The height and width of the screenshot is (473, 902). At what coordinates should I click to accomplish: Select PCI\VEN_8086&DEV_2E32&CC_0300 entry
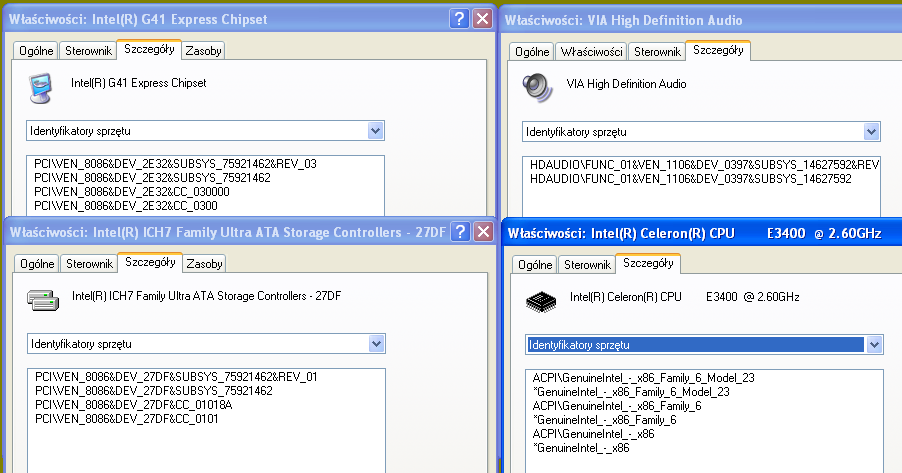(126, 205)
